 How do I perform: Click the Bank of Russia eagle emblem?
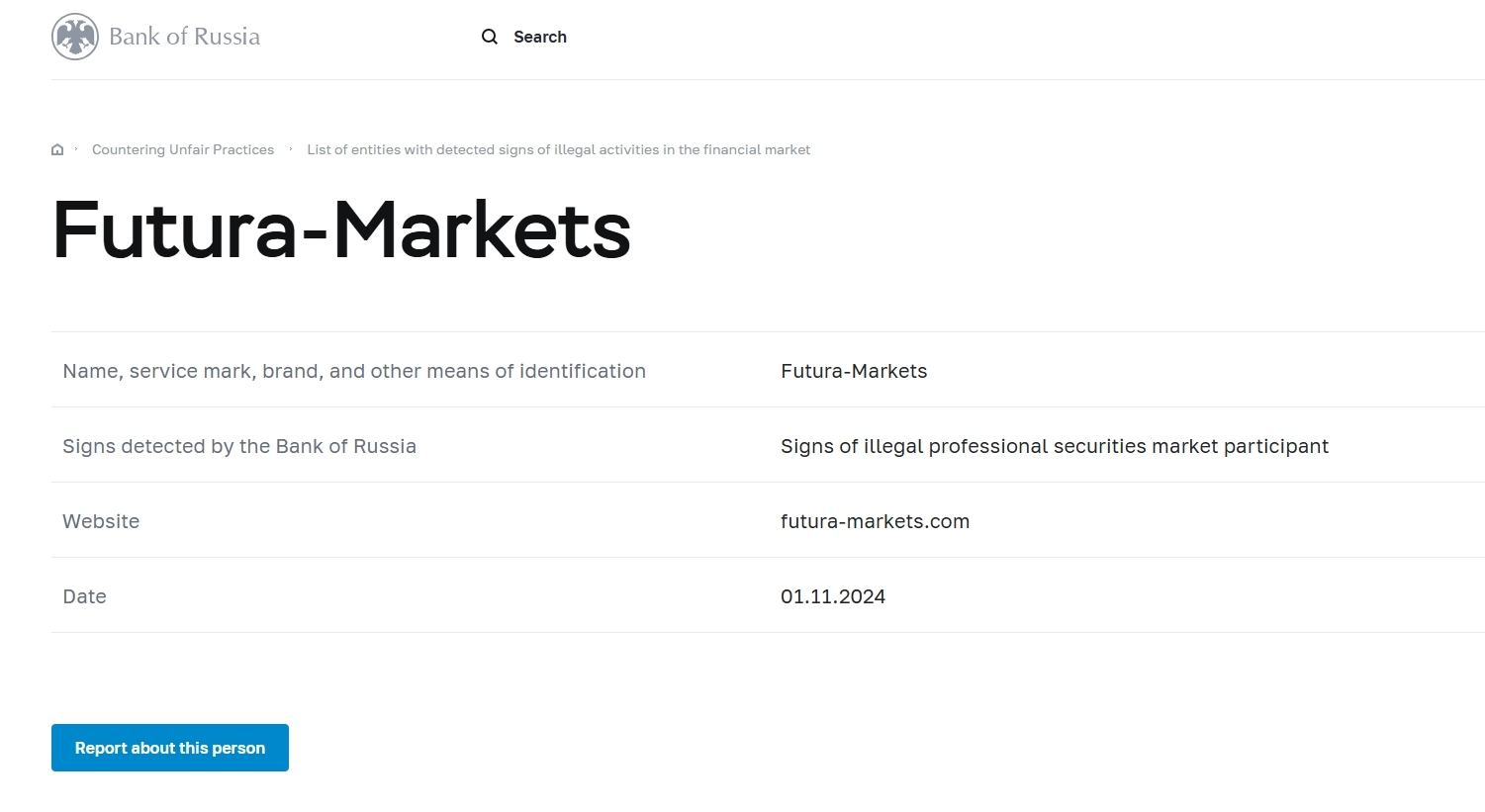(75, 37)
